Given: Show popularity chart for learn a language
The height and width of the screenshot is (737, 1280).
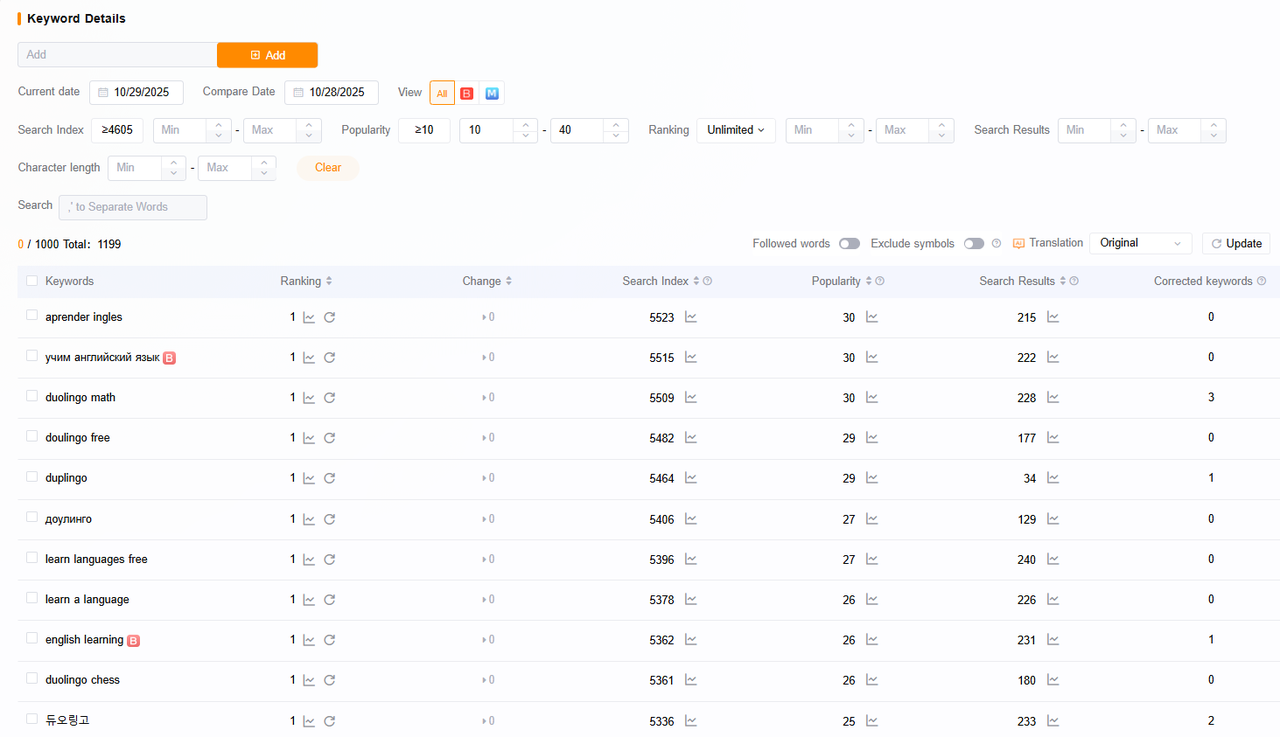Looking at the screenshot, I should [x=872, y=599].
